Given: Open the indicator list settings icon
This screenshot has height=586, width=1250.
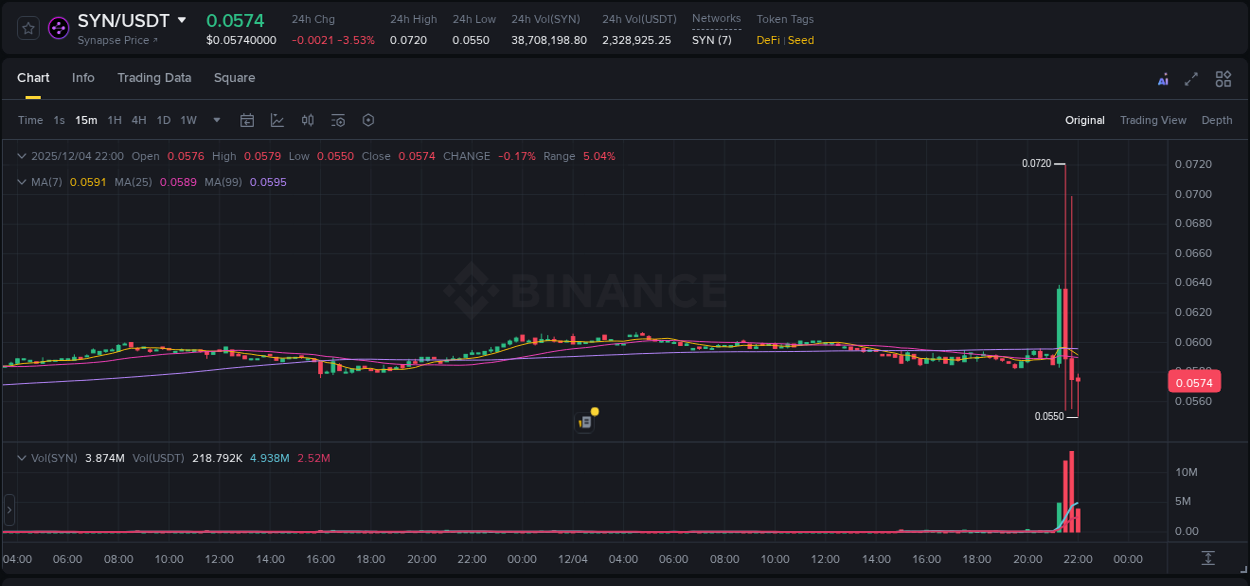Looking at the screenshot, I should 337,120.
